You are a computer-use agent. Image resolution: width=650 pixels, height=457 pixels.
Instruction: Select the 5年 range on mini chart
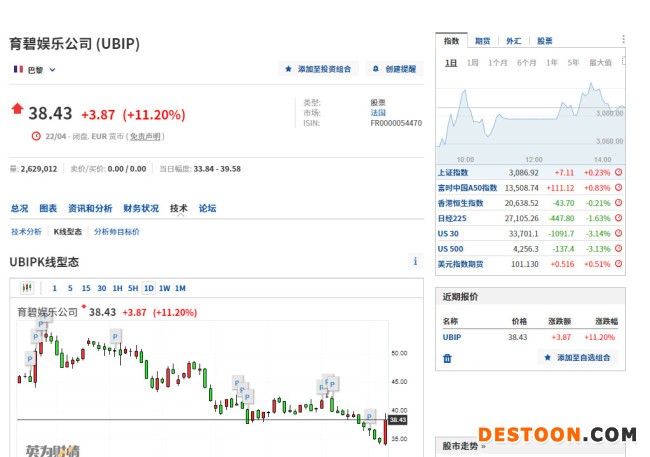[573, 63]
